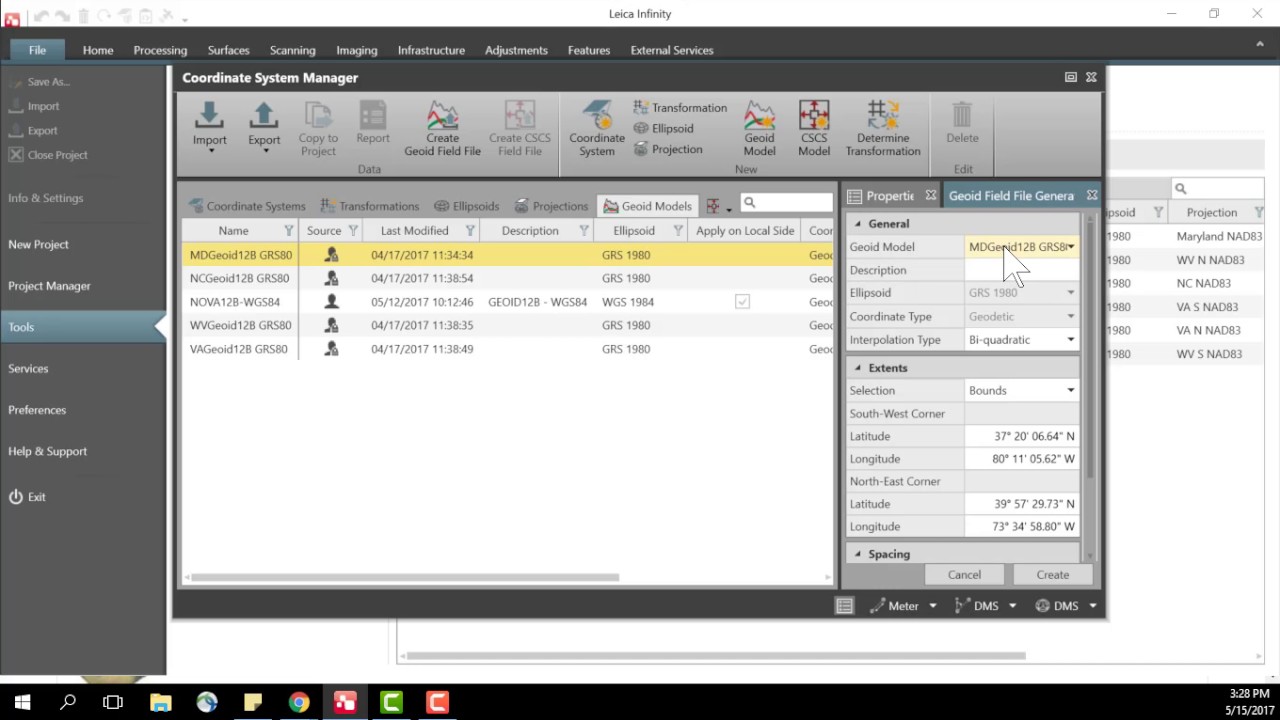Edit the North-East Longitude field

pyautogui.click(x=1021, y=526)
